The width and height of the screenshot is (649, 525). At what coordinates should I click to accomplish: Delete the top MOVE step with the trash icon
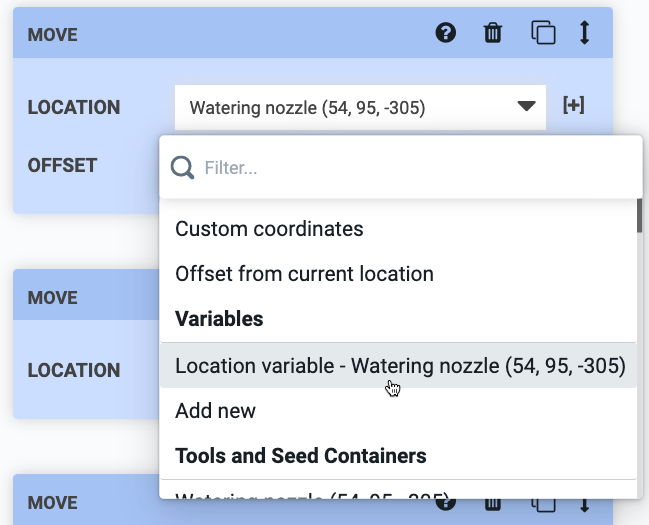click(493, 33)
